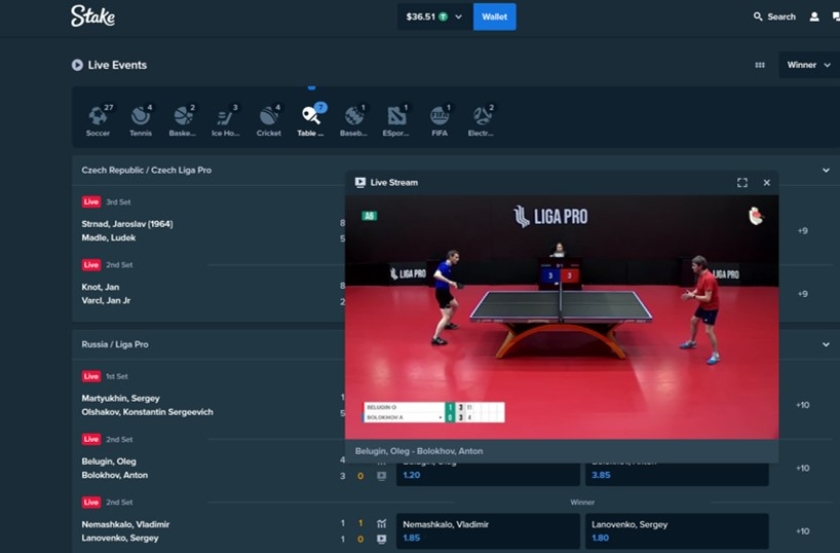This screenshot has width=840, height=553.
Task: Open the Knot vs Varcl match
Action: click(x=106, y=294)
